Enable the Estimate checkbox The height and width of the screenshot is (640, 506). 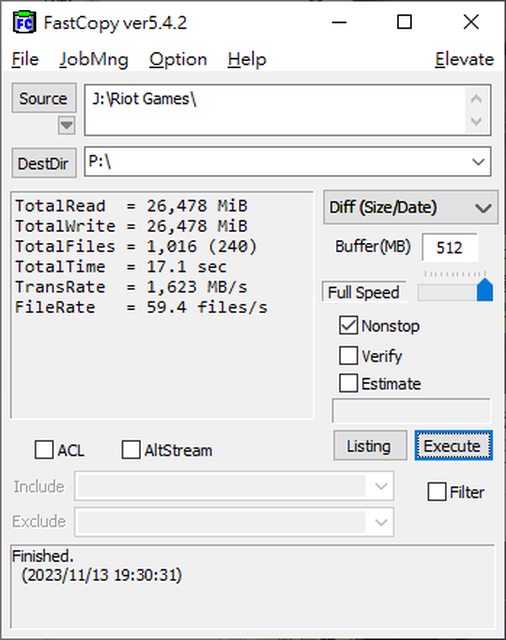pyautogui.click(x=348, y=383)
